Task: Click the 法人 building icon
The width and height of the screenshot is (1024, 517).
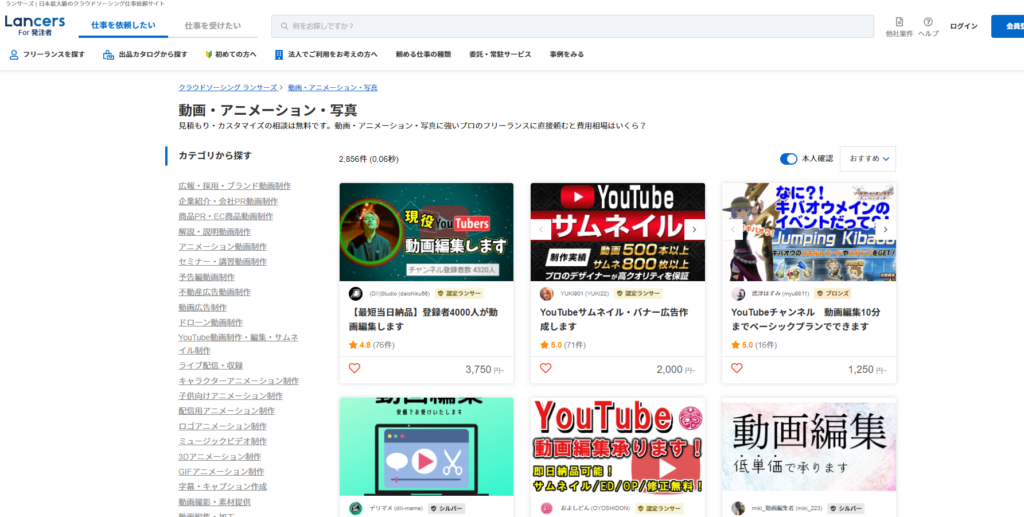Action: pos(279,55)
